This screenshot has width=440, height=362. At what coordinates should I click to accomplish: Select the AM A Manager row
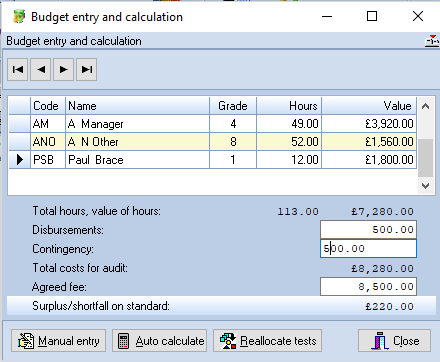(213, 124)
